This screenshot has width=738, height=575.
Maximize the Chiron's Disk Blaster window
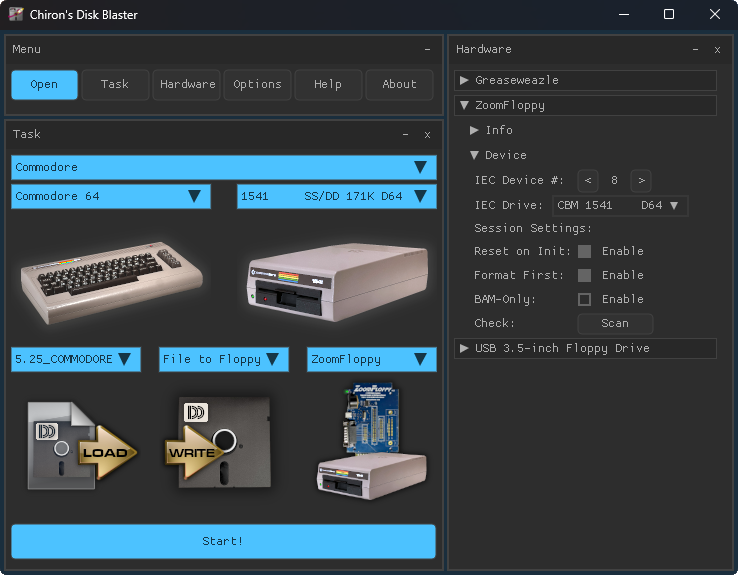[x=669, y=15]
